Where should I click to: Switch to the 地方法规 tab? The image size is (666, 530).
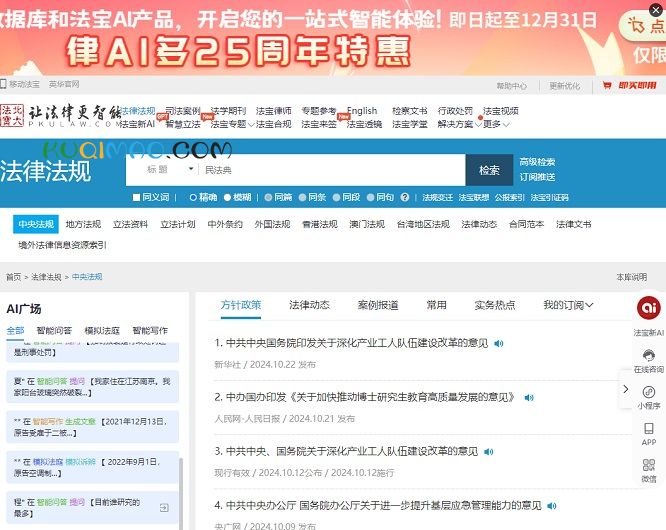[83, 224]
